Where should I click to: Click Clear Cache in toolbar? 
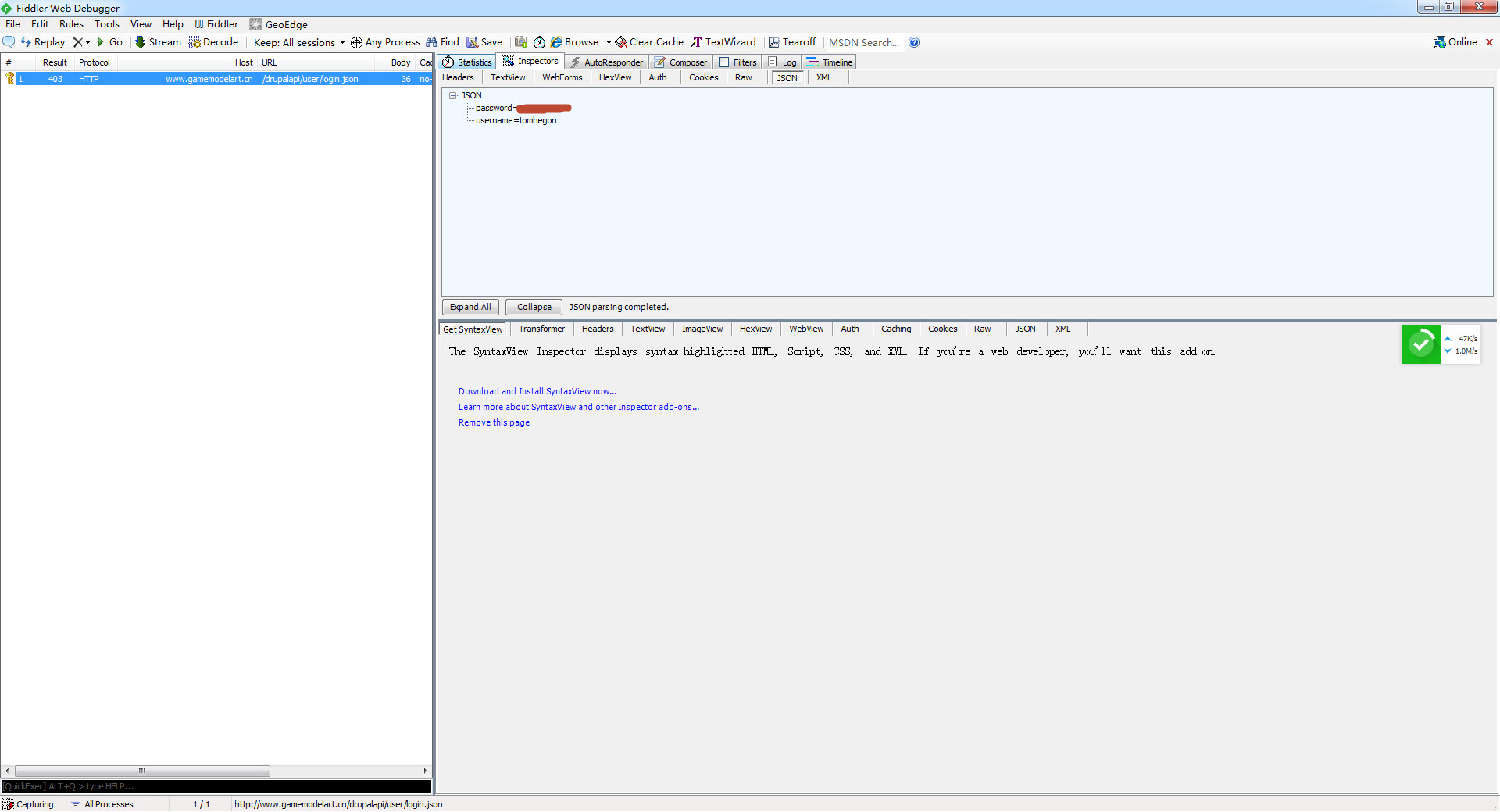(649, 42)
